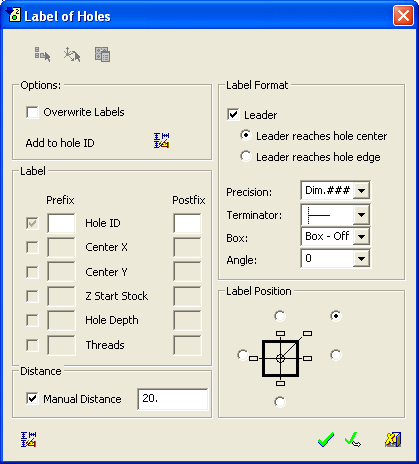Screen dimensions: 419x464
Task: Select the bottom label position radio button
Action: coord(280,402)
